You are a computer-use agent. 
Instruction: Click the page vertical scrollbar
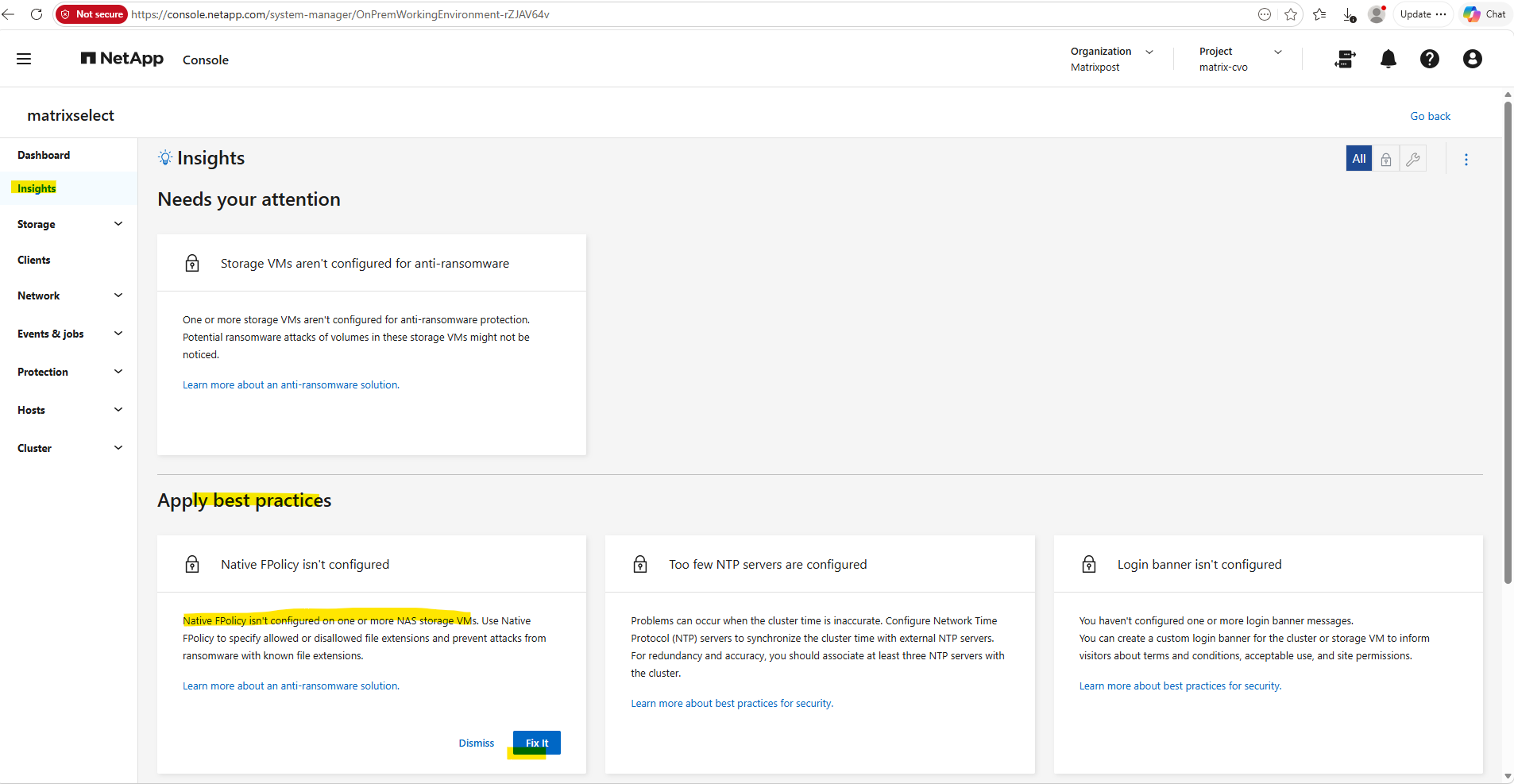(x=1507, y=342)
